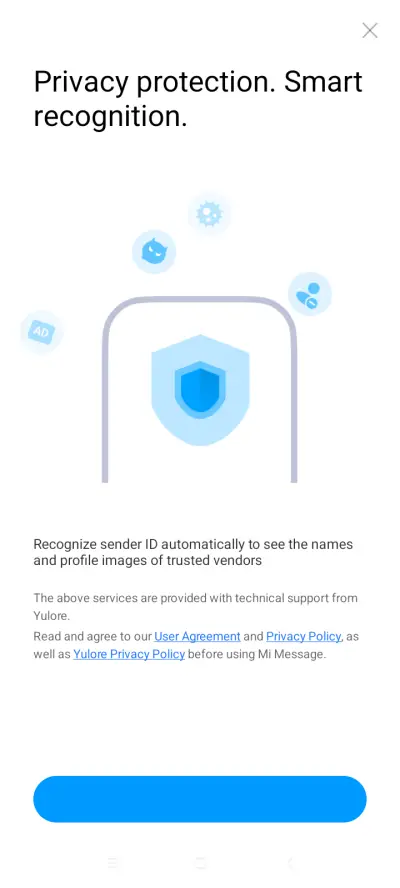This screenshot has height=888, width=400.
Task: Tap the blue agree button
Action: point(200,799)
